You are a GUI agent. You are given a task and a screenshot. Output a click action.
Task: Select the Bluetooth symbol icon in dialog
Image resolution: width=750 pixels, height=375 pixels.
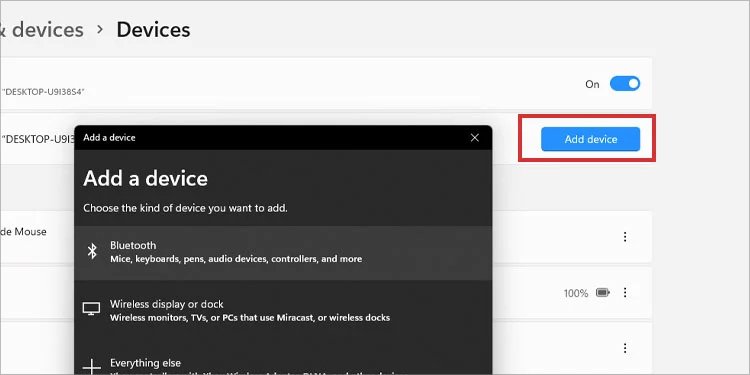coord(92,251)
